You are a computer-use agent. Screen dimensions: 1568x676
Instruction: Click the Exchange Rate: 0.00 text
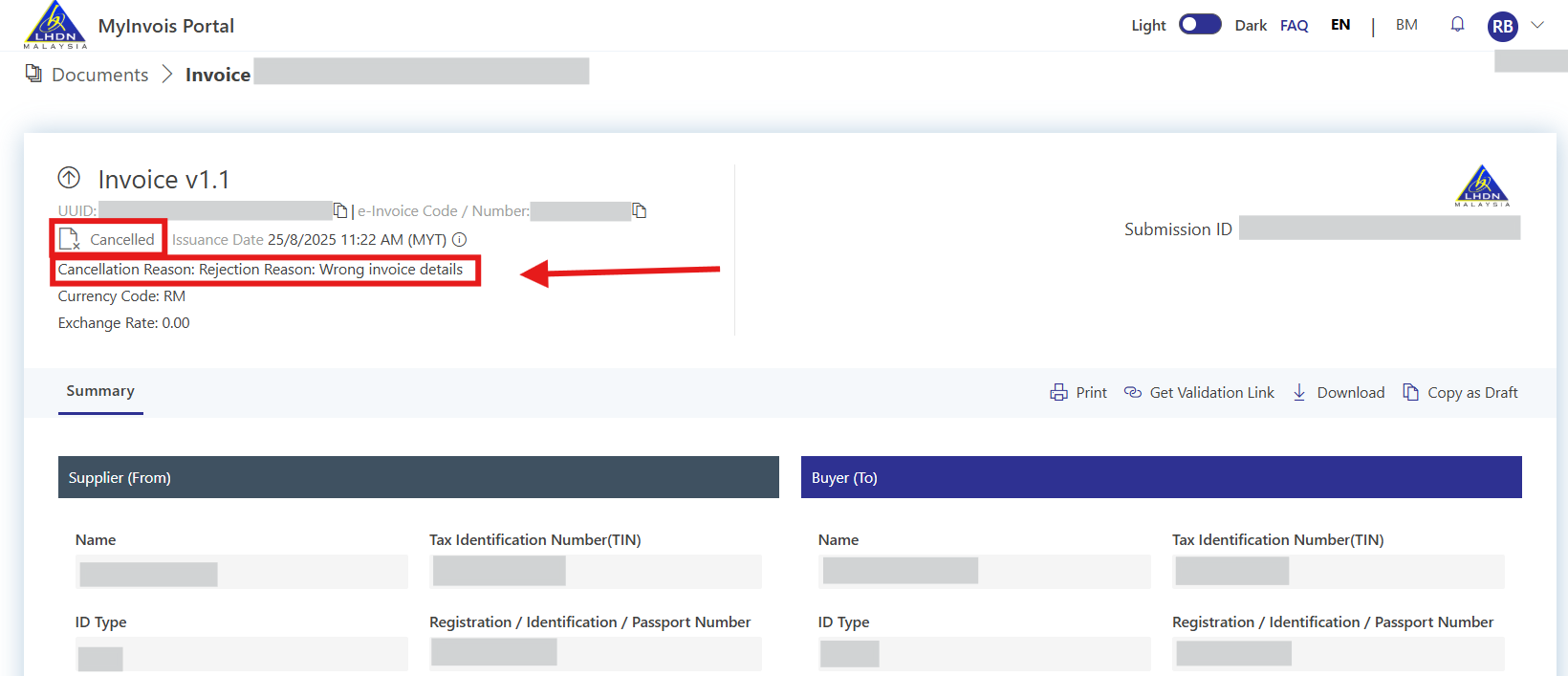click(x=123, y=323)
